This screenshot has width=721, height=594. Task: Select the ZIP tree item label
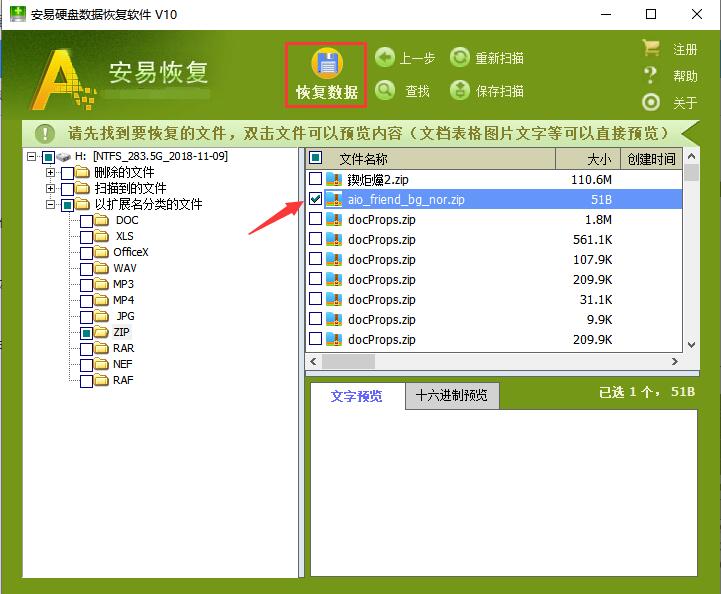[121, 332]
